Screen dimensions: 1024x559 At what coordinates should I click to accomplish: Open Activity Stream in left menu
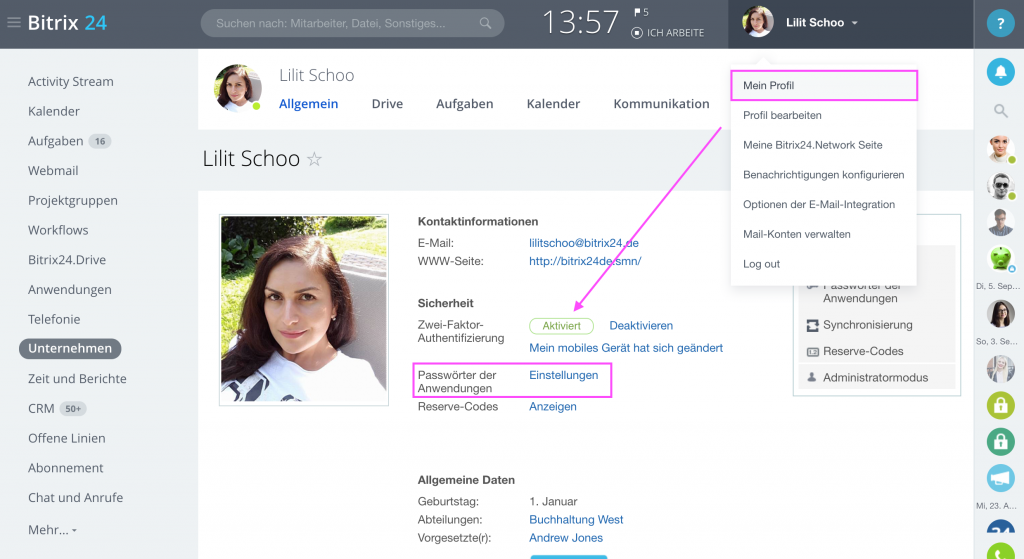point(71,82)
